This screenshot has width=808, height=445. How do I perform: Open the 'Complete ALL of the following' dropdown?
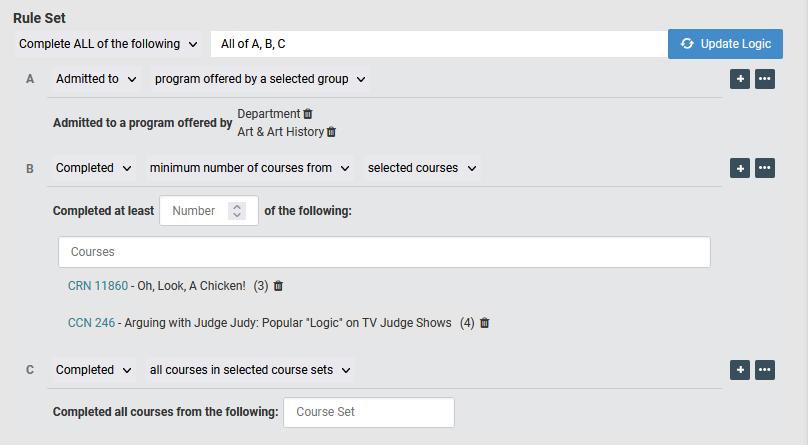pos(108,44)
